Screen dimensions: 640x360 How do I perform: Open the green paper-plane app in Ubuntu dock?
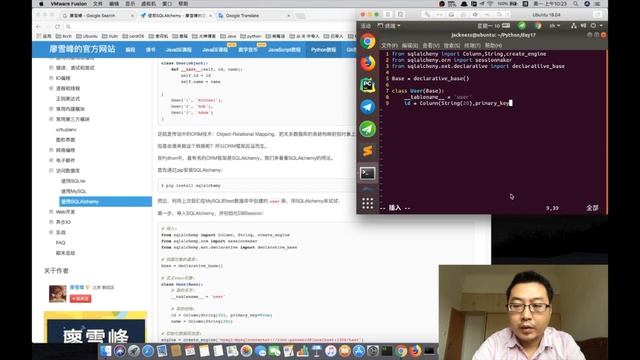coord(367,129)
